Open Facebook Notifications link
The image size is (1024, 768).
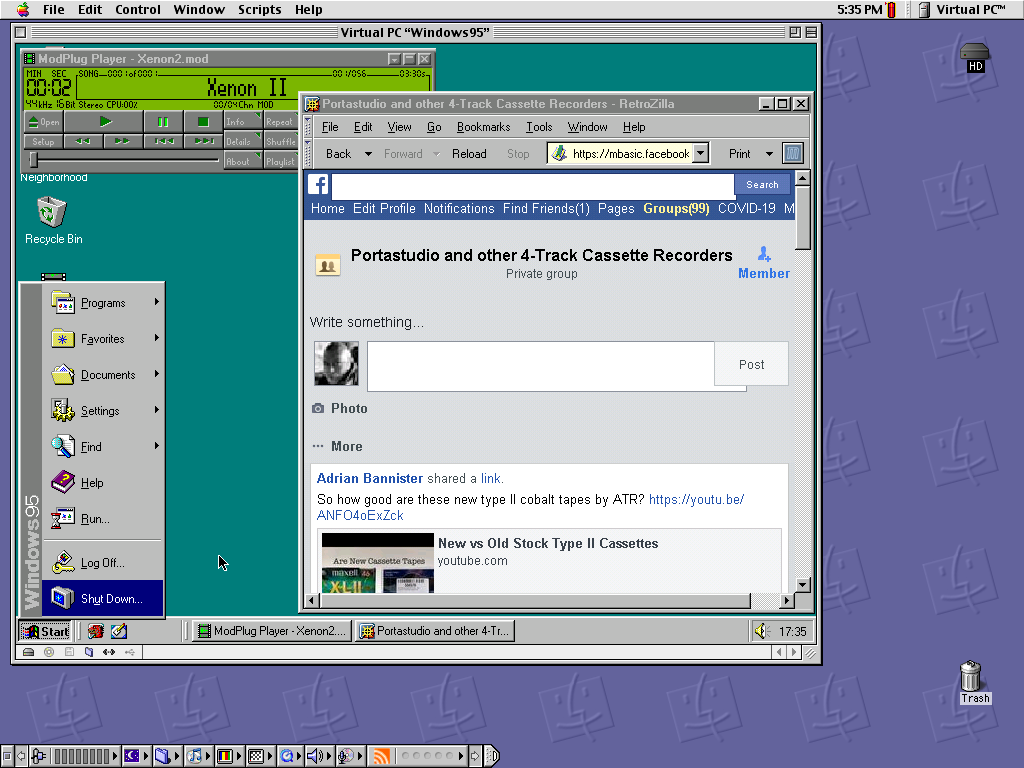(459, 208)
